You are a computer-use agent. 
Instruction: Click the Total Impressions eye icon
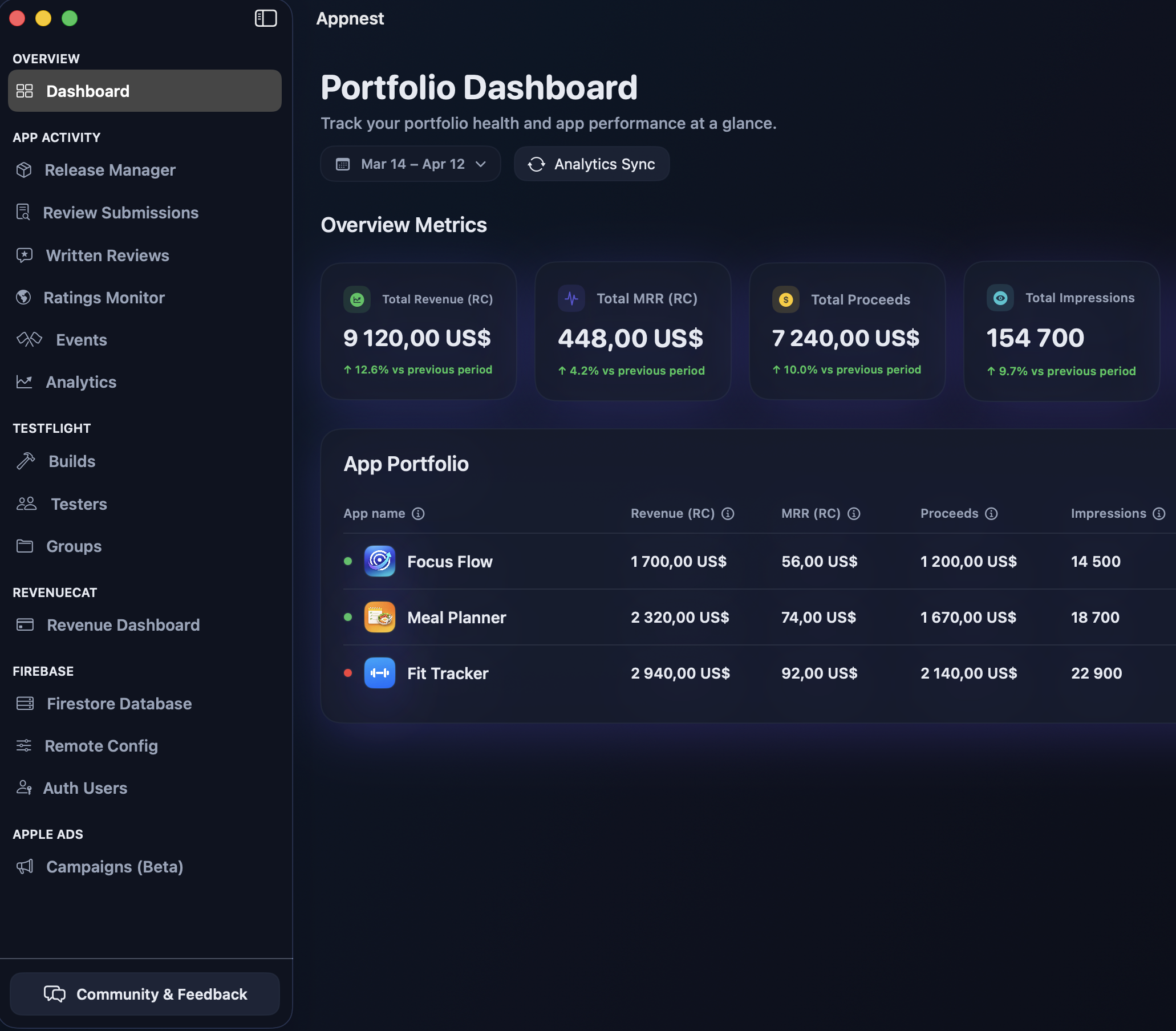(1000, 298)
